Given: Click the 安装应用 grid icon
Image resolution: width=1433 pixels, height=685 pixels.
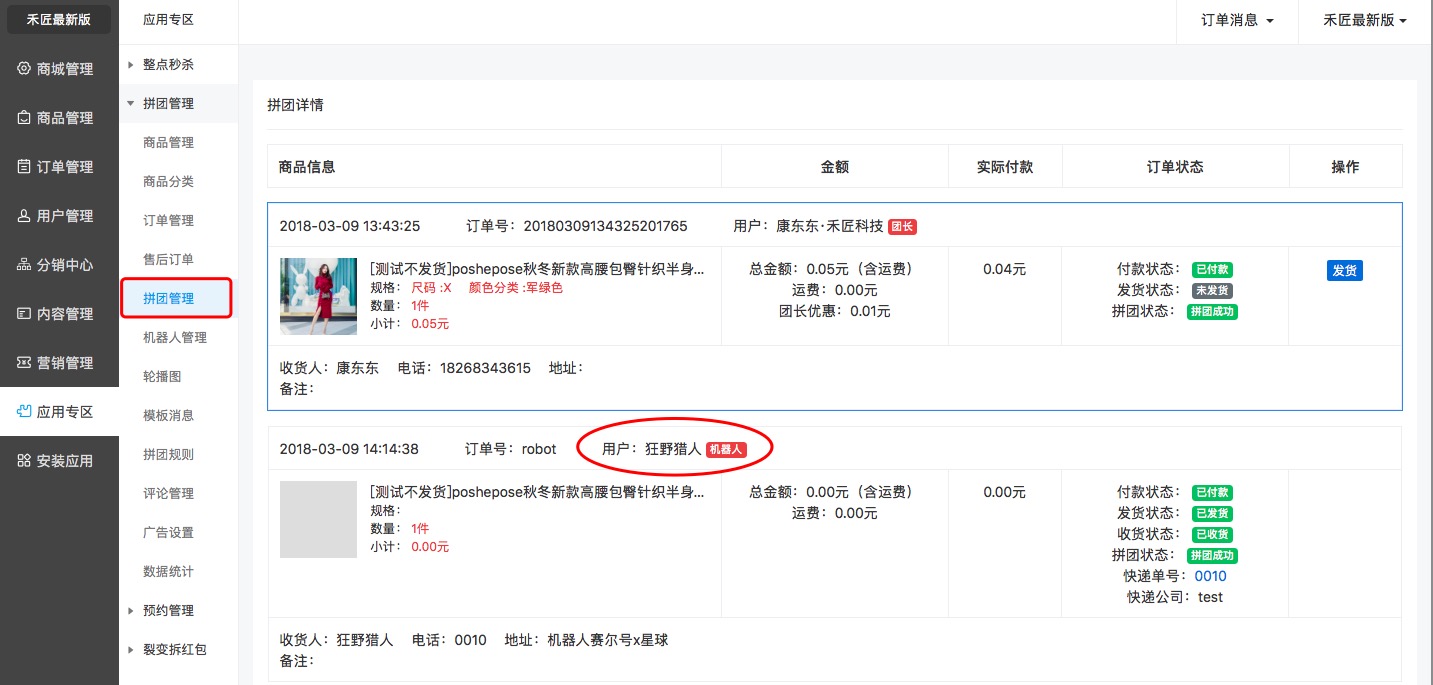Looking at the screenshot, I should [x=25, y=461].
